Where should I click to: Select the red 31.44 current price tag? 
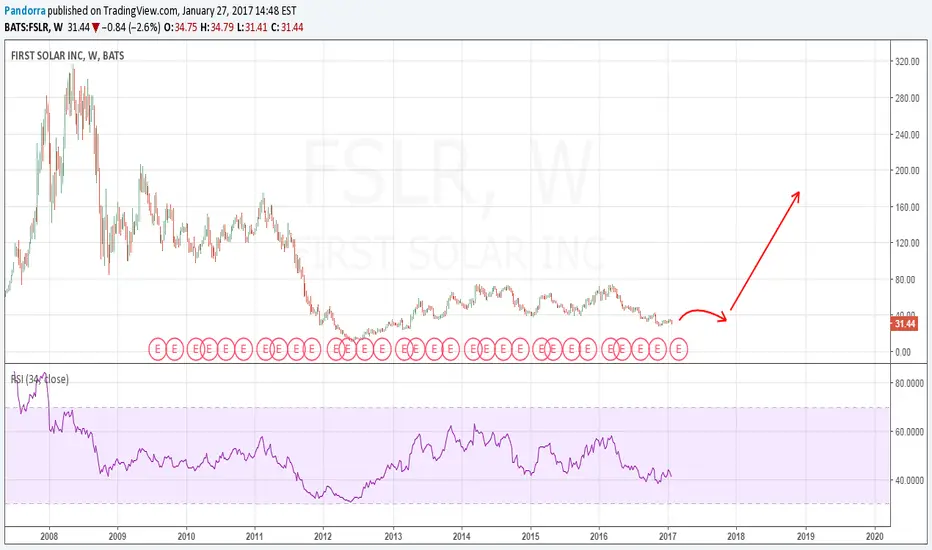click(x=903, y=324)
